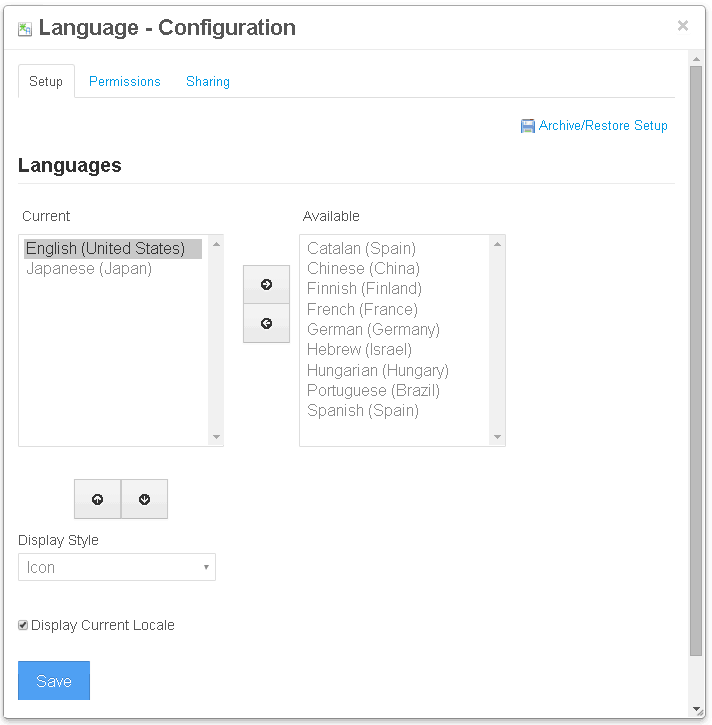This screenshot has height=725, width=712.
Task: Click the Archive/Restore Setup disk icon
Action: 528,126
